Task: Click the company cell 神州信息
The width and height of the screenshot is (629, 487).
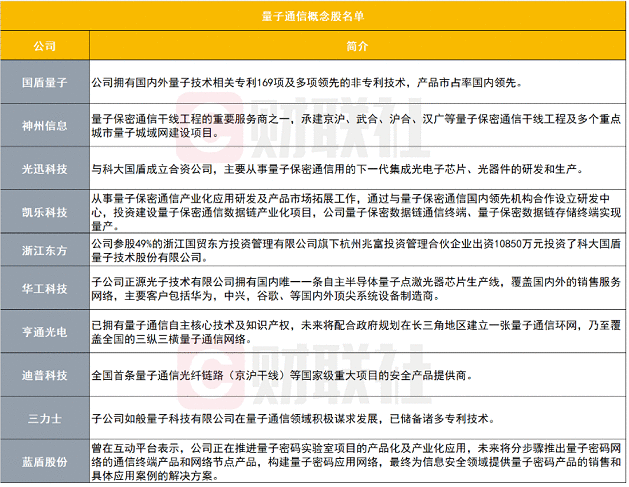Action: tap(45, 126)
